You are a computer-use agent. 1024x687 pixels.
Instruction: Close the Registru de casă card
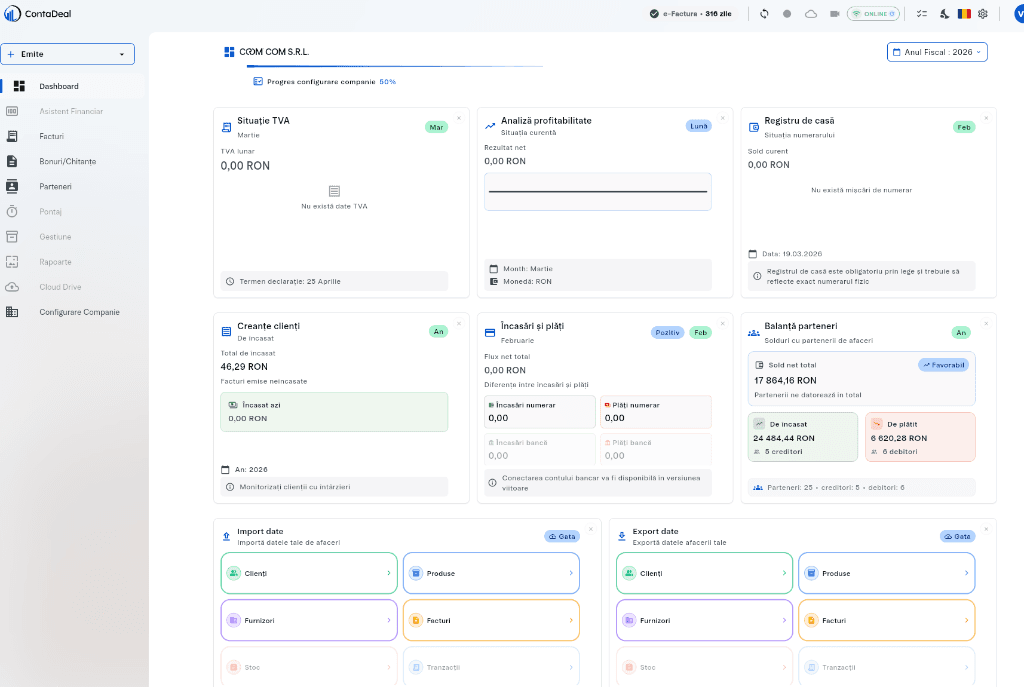pos(986,118)
